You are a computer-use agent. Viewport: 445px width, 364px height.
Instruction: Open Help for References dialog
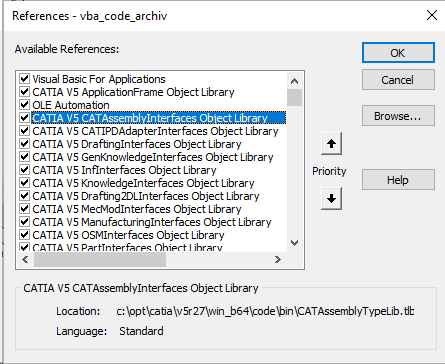coord(398,180)
